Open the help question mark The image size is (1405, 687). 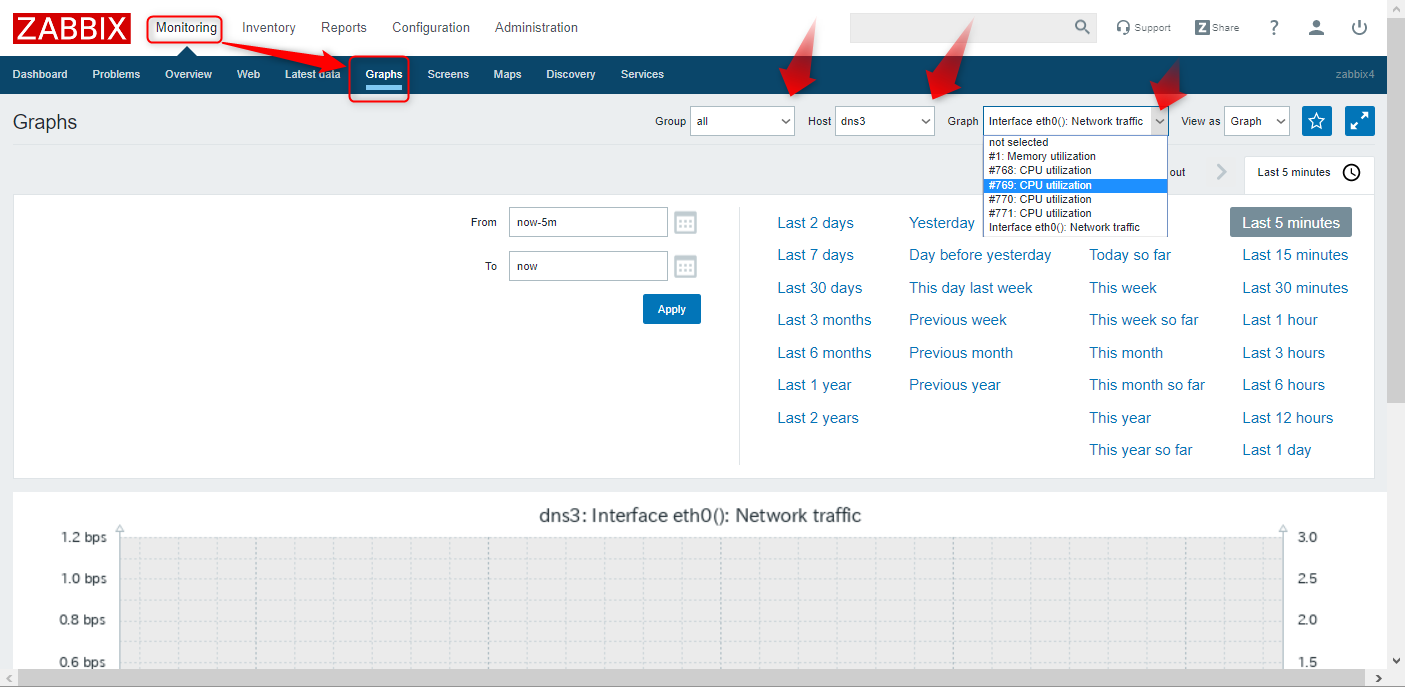pyautogui.click(x=1274, y=28)
